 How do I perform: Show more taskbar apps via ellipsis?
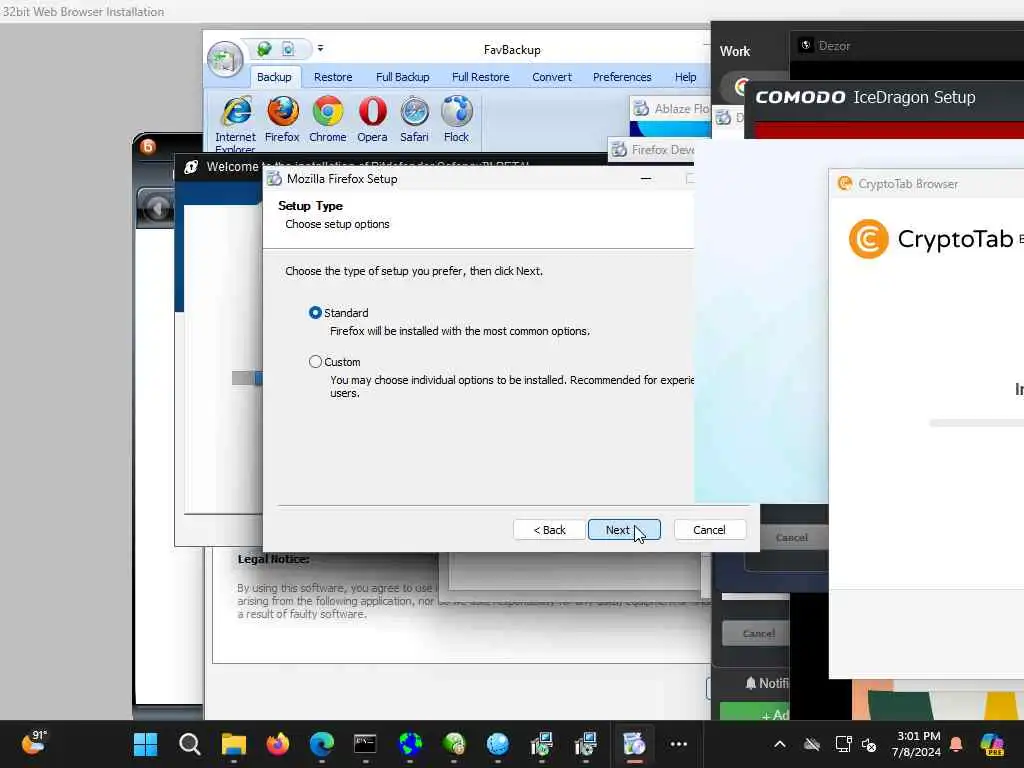pyautogui.click(x=679, y=744)
